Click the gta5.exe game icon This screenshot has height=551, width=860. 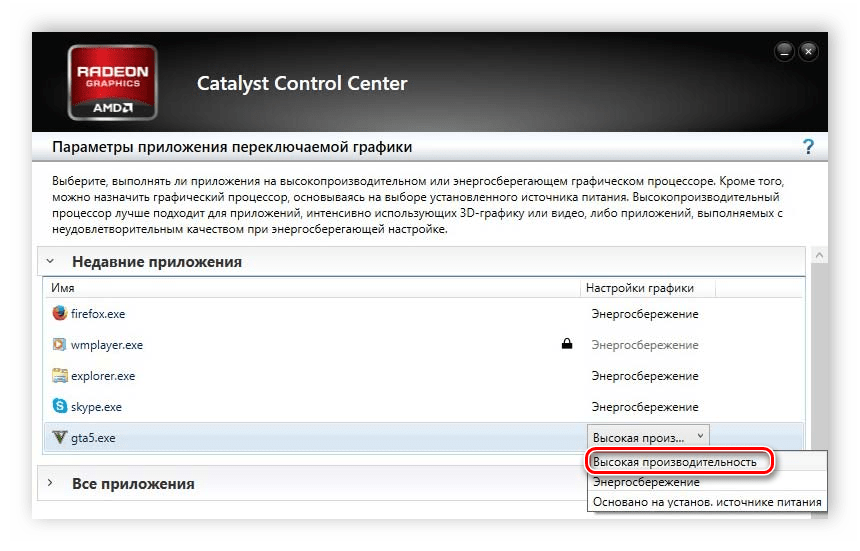pyautogui.click(x=60, y=437)
